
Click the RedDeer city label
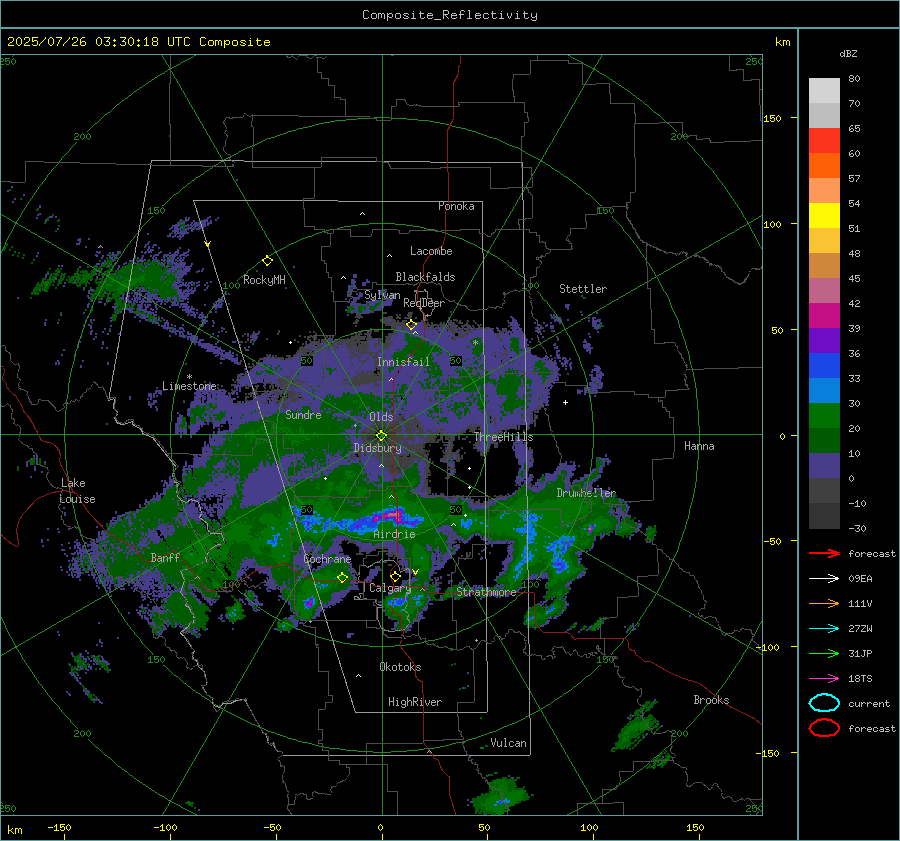point(424,303)
